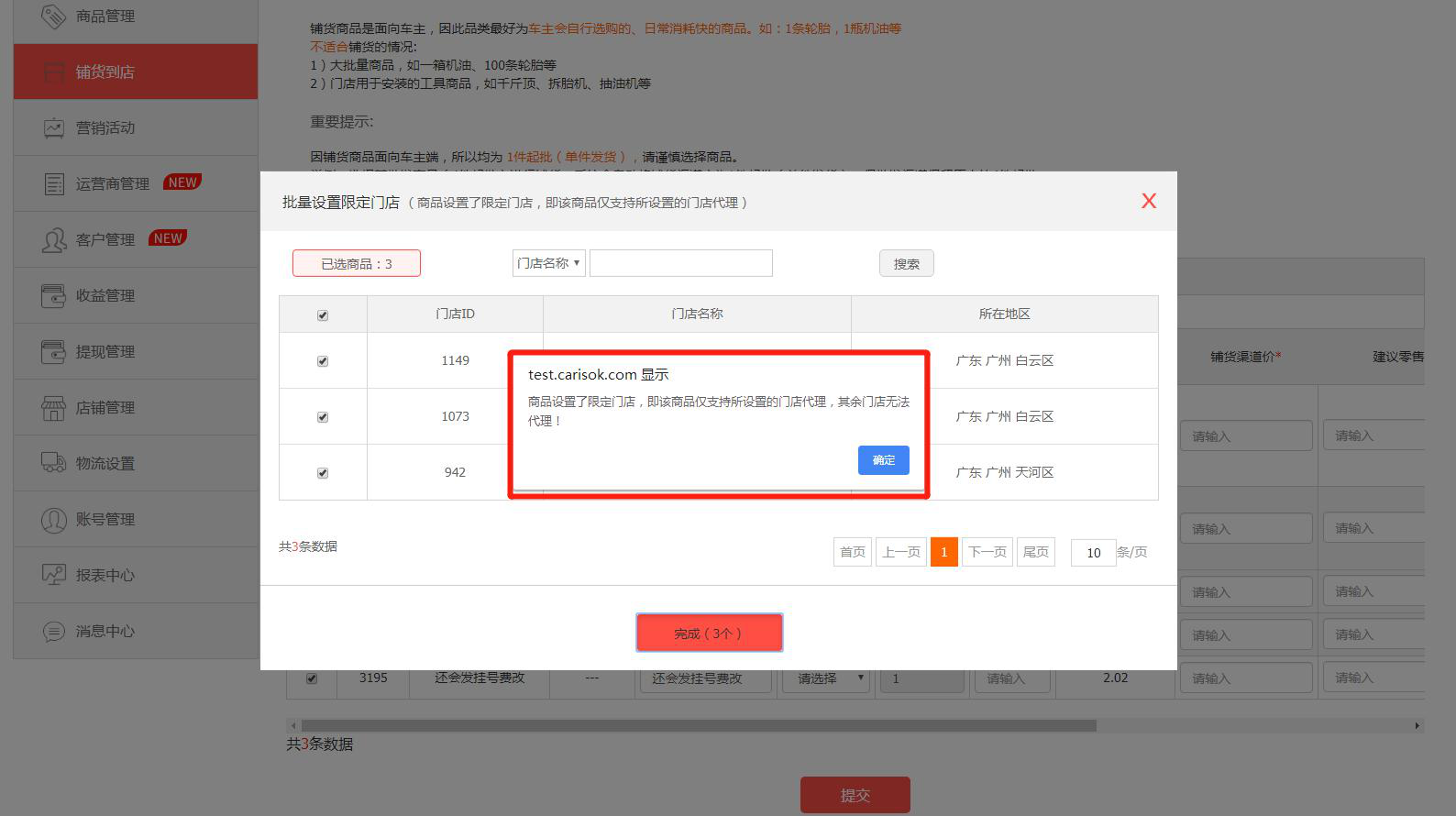Uncheck the checkbox for store ID 942
The width and height of the screenshot is (1456, 816).
coord(323,473)
